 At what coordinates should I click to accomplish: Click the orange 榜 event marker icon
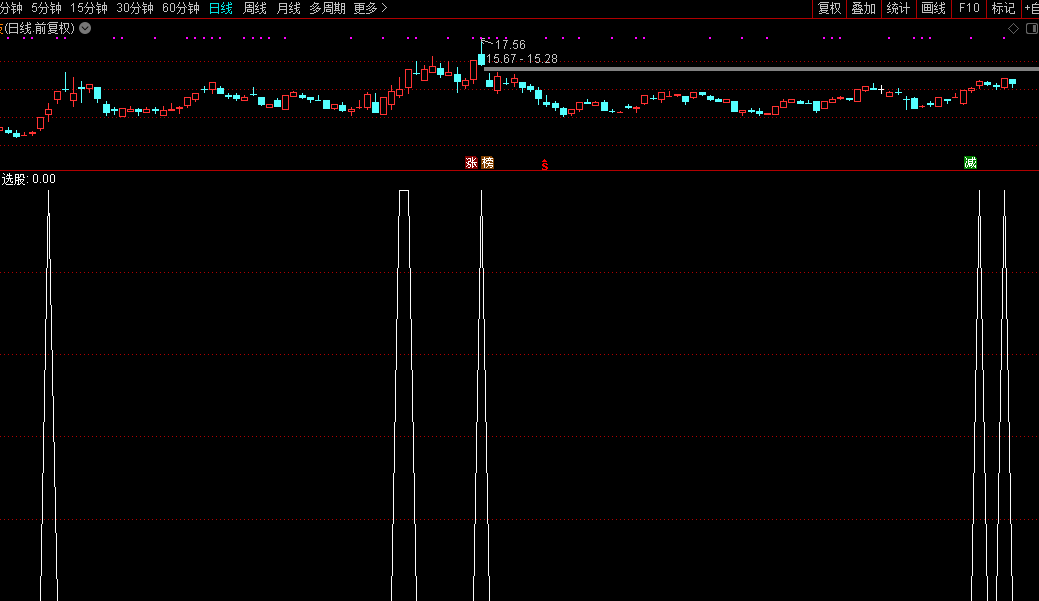point(488,162)
